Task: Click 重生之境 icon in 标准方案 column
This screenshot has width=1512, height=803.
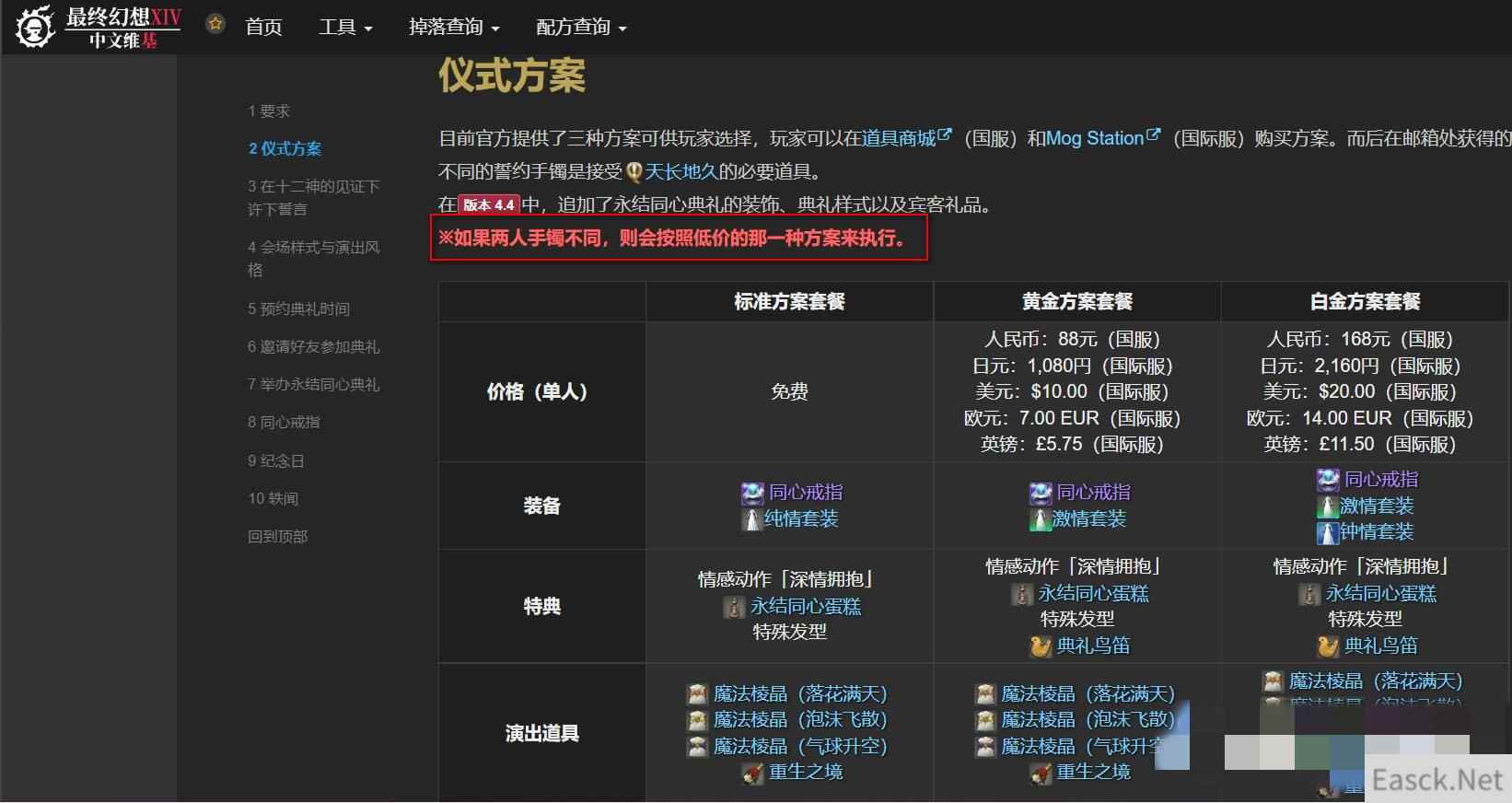Action: coord(752,774)
